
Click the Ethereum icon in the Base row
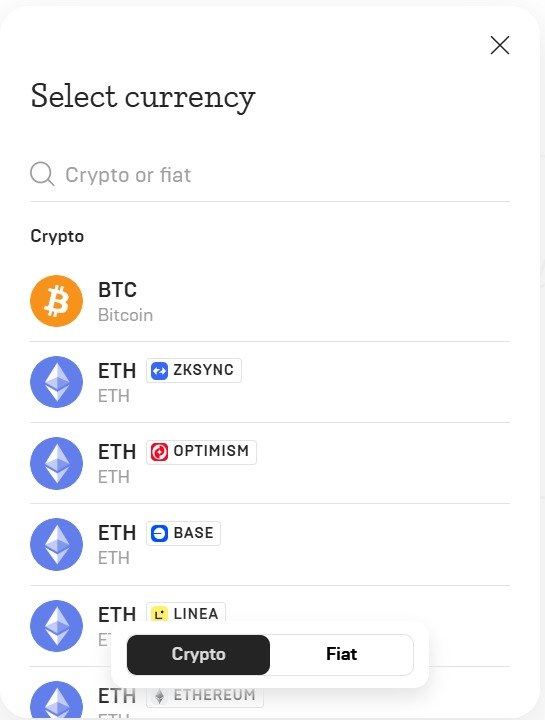click(56, 545)
